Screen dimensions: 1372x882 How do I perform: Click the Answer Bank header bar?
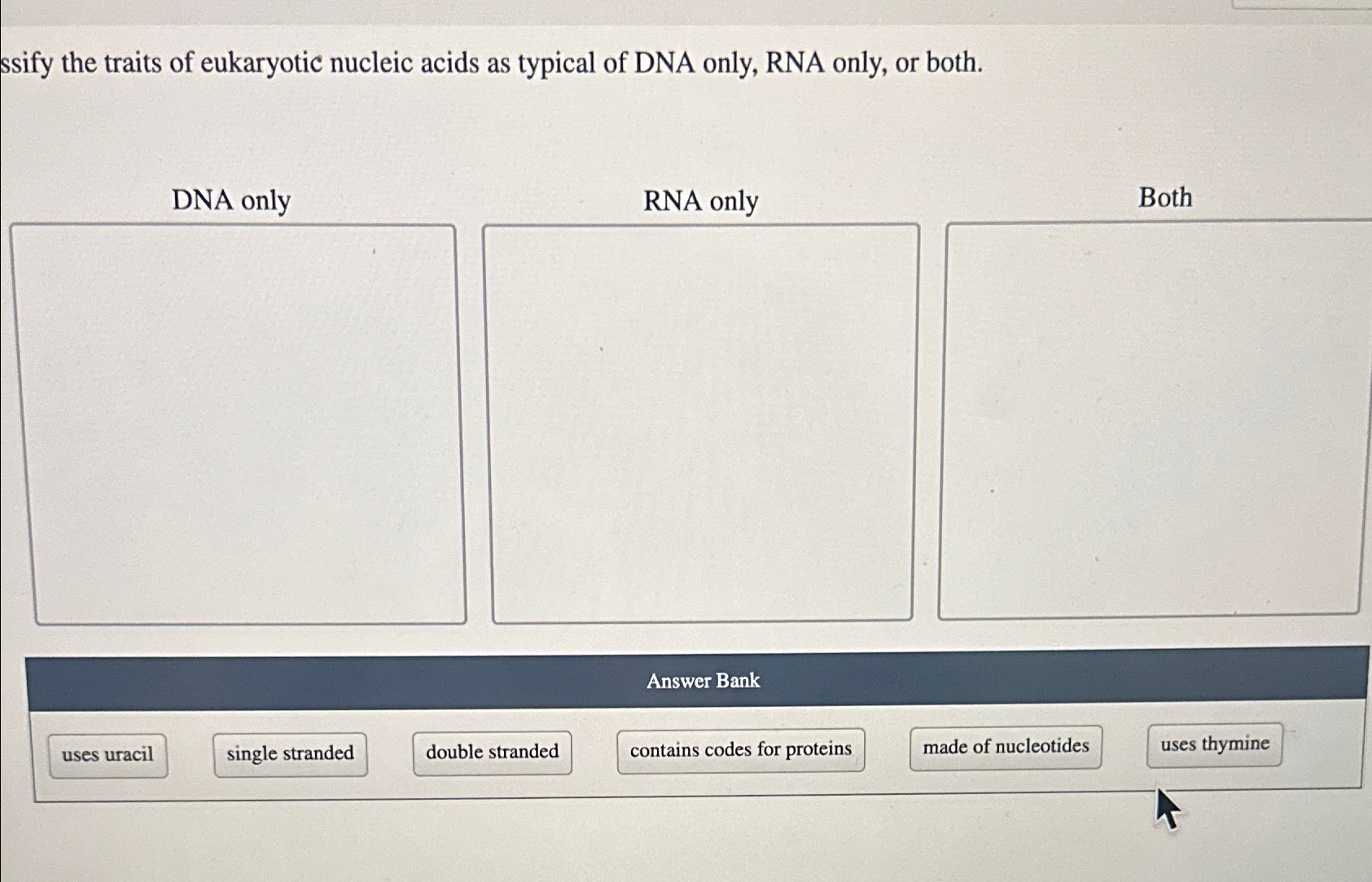pos(702,681)
